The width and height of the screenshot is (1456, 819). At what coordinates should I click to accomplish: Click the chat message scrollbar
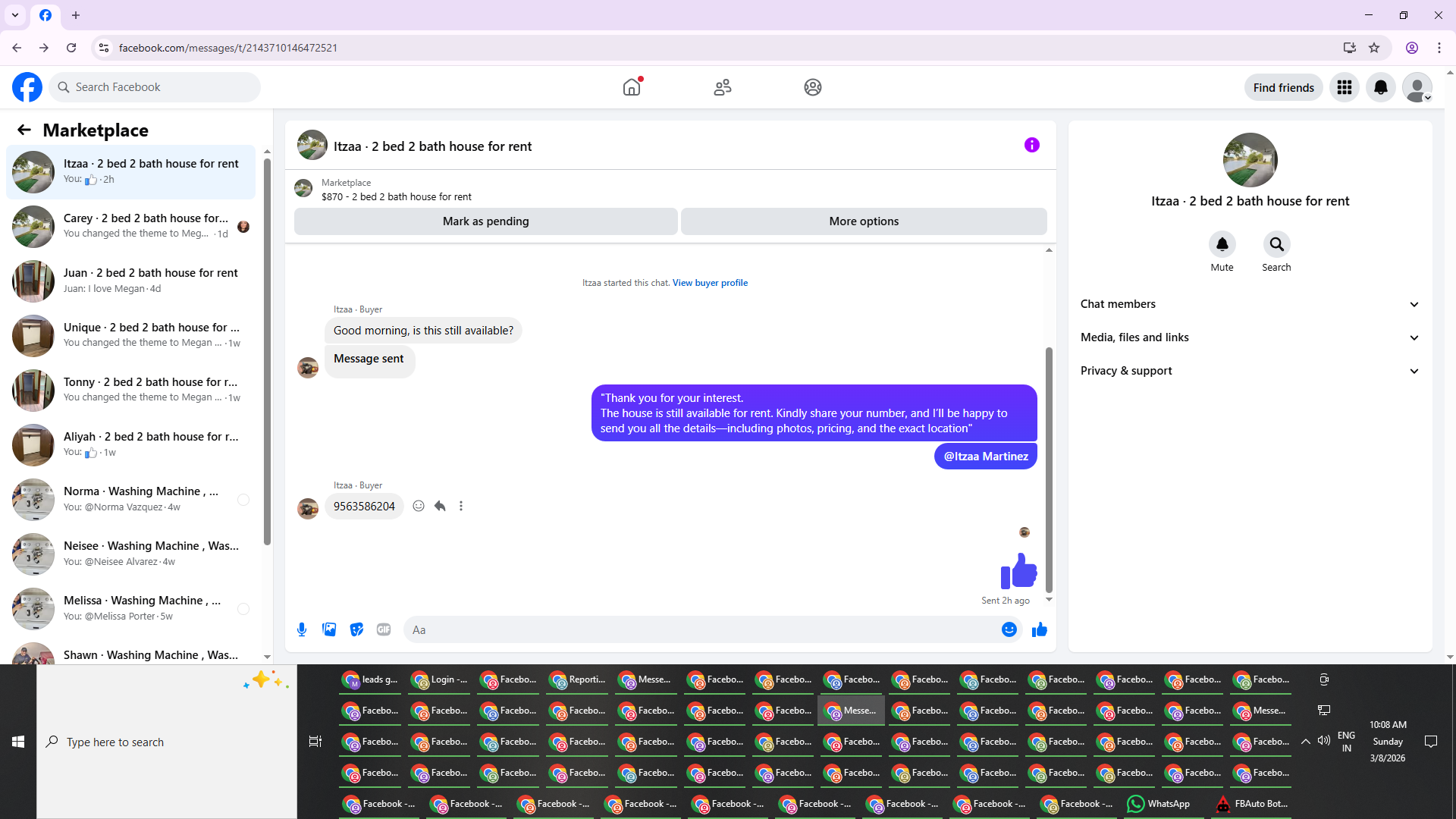1049,470
